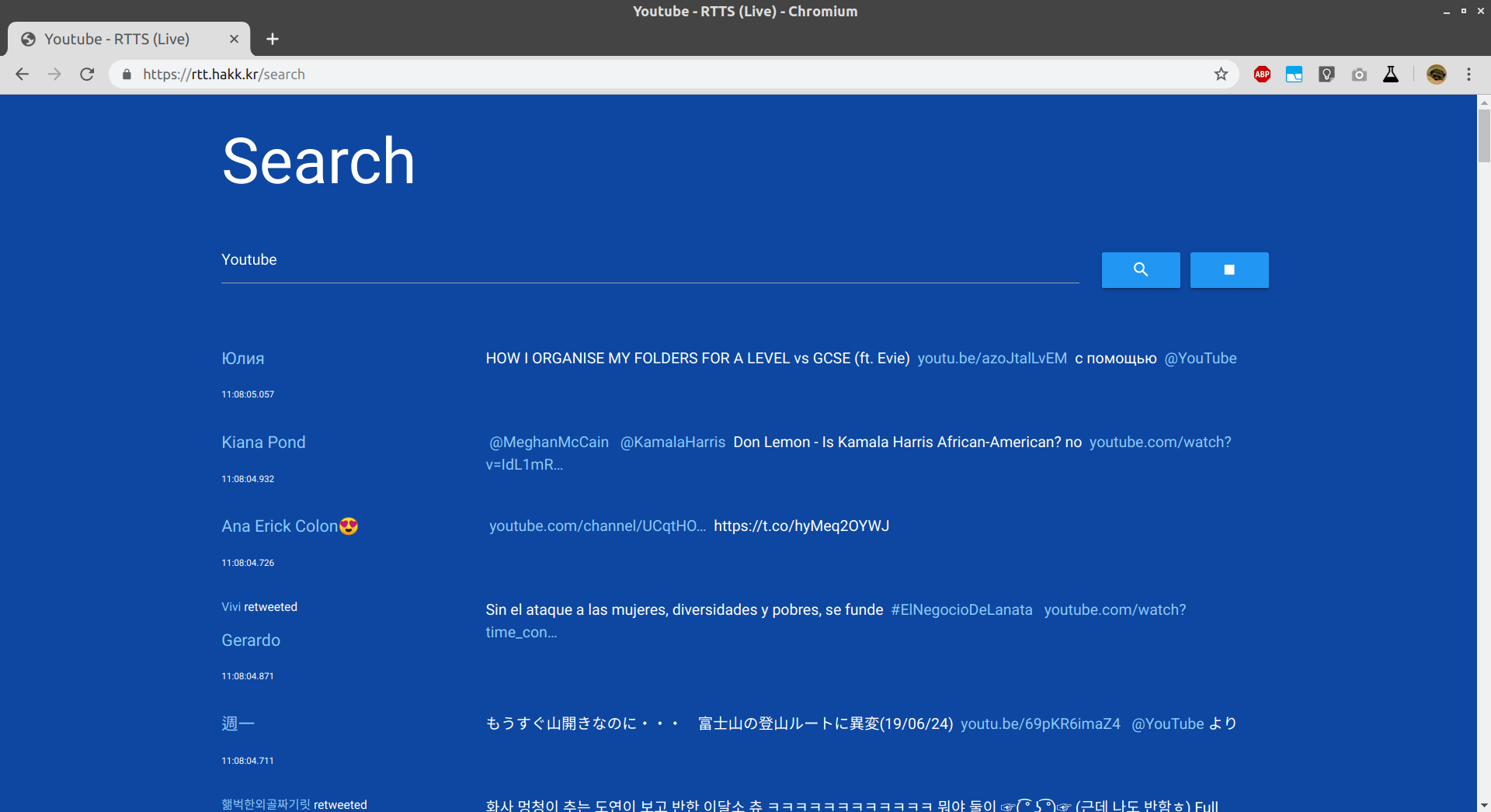Open the Korean-named retweeter link
The width and height of the screenshot is (1491, 812).
tap(266, 805)
